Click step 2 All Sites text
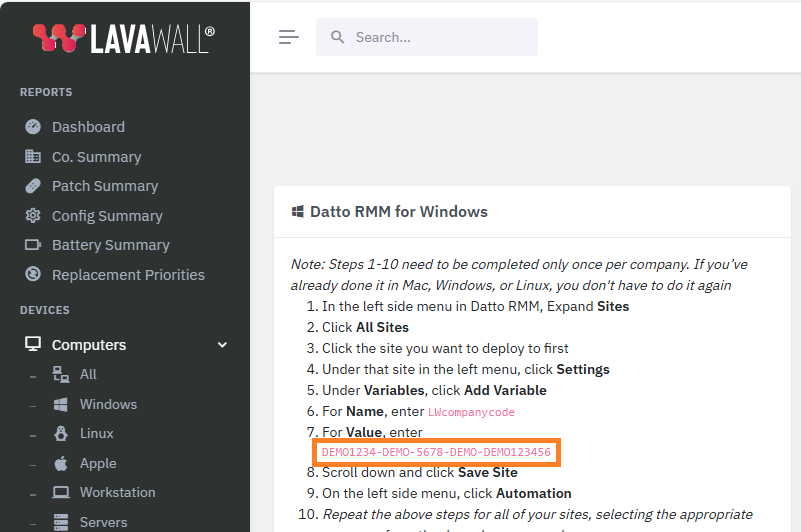801x532 pixels. coord(382,327)
